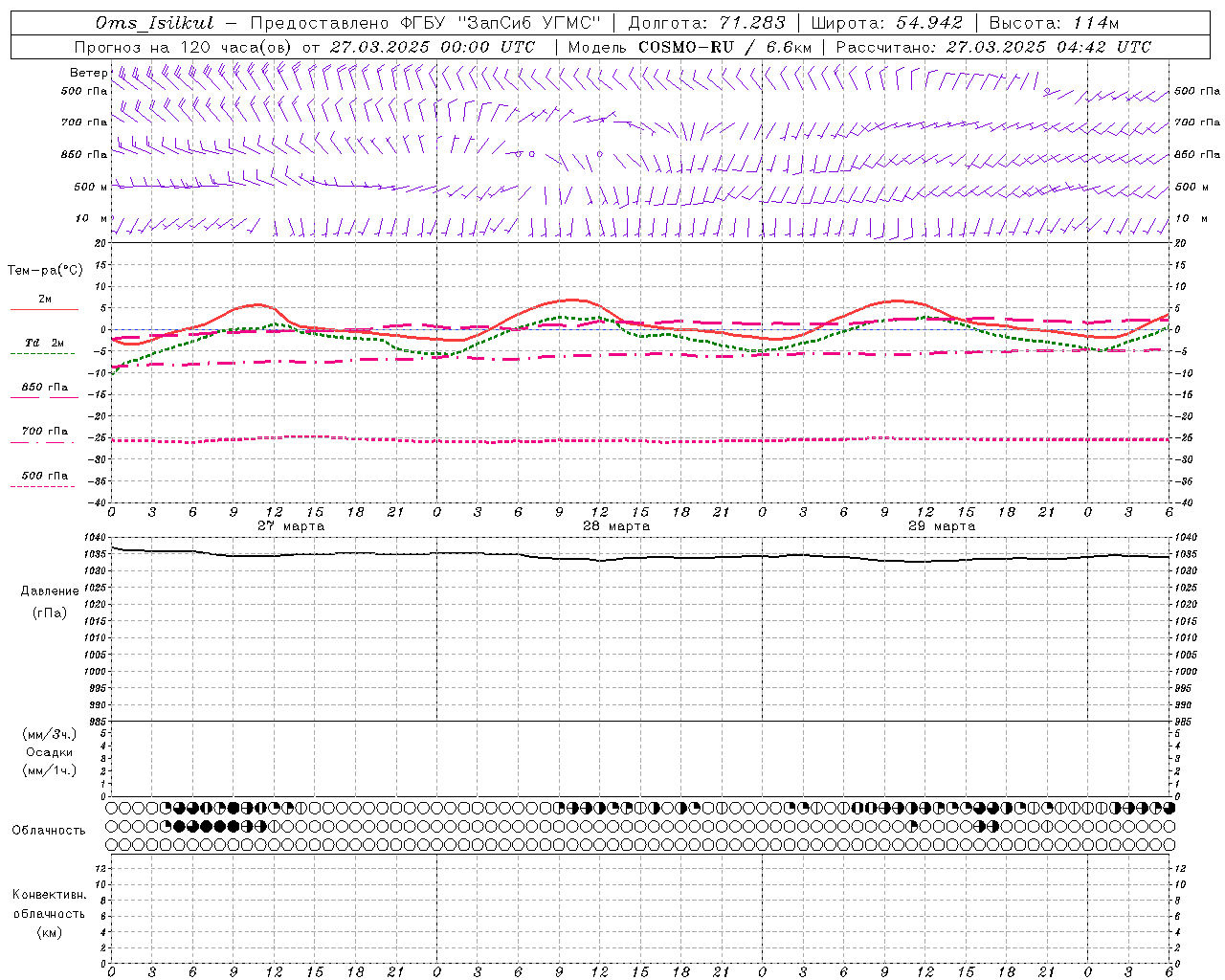Click the Конвективн. panel label

[50, 895]
